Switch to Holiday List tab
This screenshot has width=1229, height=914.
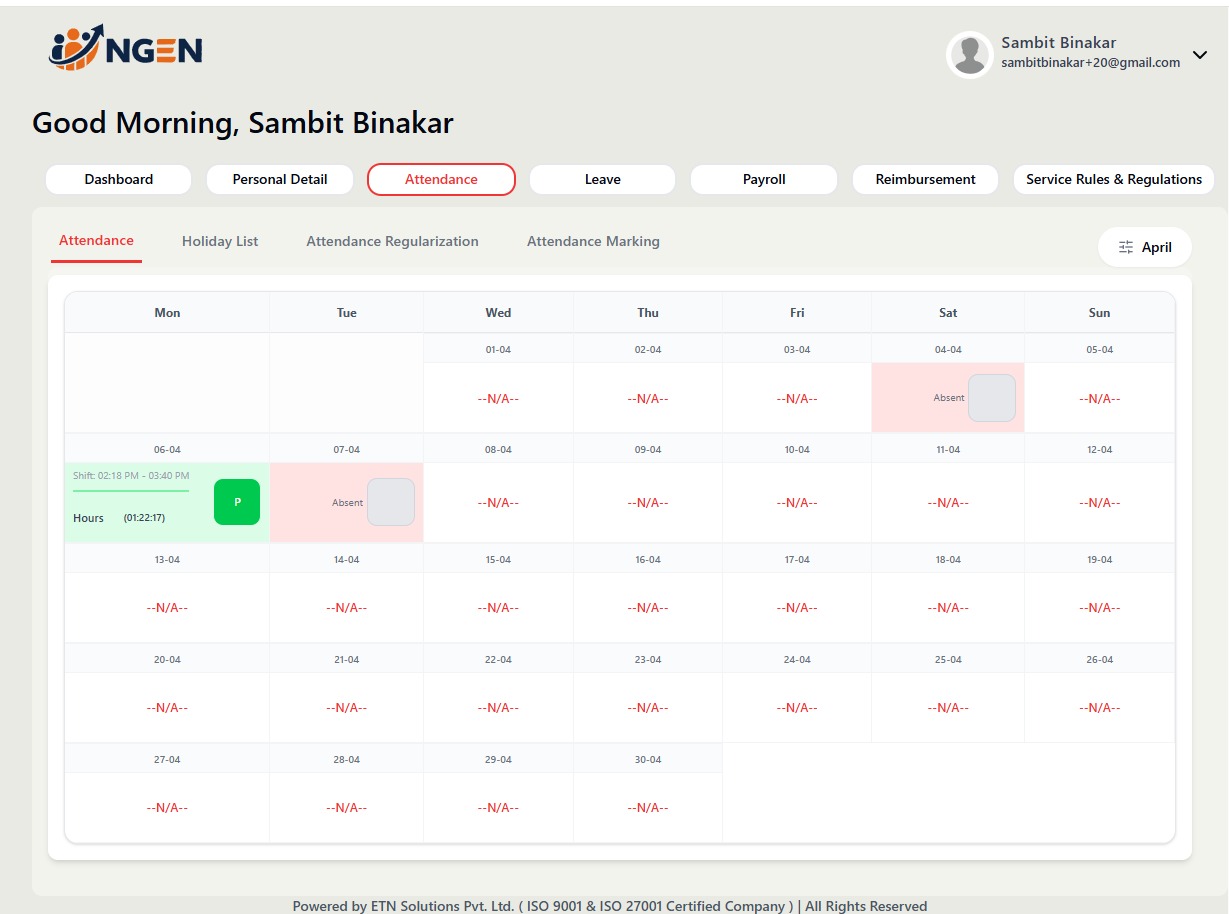(x=220, y=241)
